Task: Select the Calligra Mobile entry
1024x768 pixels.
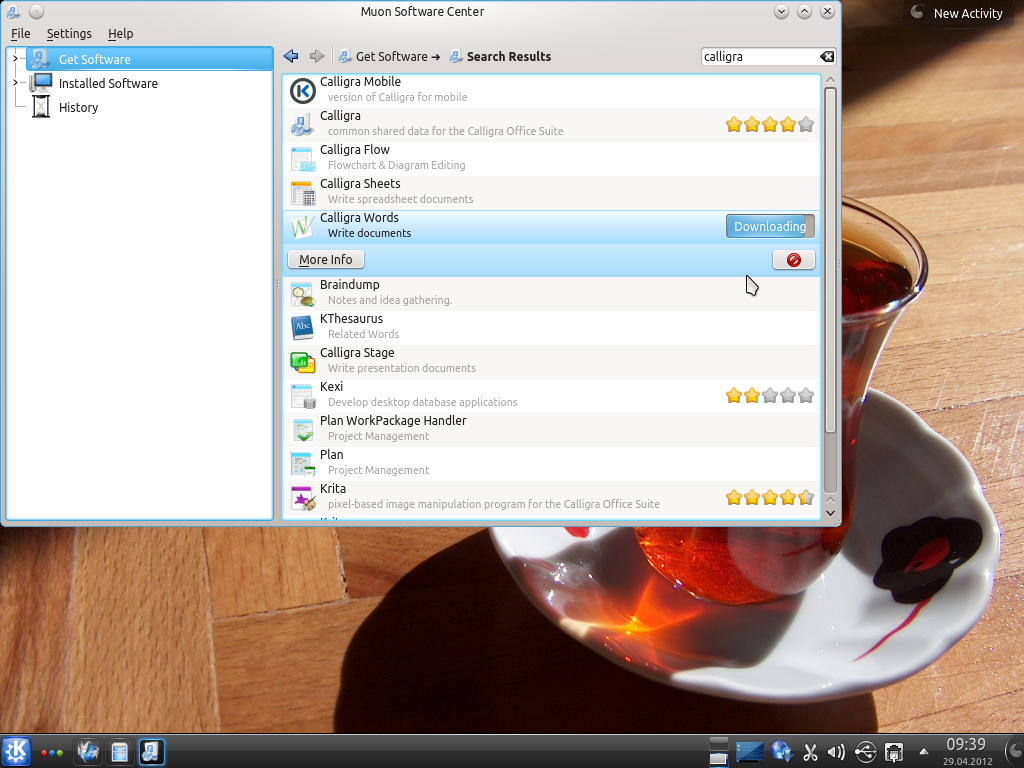Action: [x=551, y=91]
